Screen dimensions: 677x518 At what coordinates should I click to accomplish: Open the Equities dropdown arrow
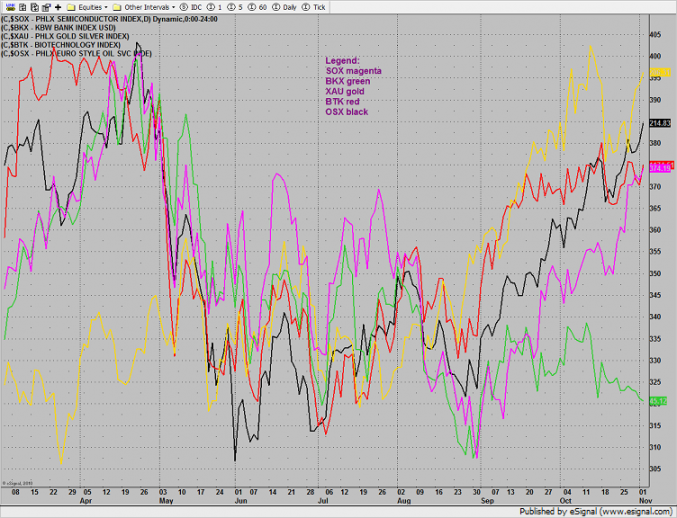(106, 7)
